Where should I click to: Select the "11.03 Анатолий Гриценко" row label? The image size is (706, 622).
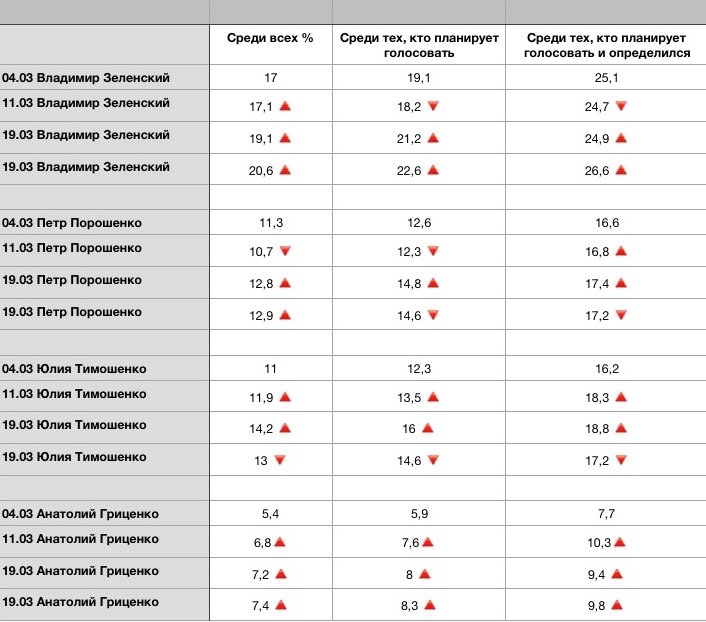pos(95,539)
